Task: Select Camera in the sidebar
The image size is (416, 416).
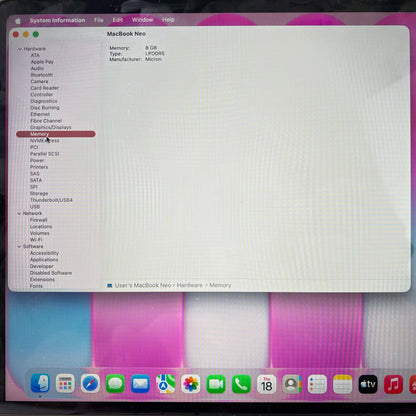Action: click(x=39, y=81)
